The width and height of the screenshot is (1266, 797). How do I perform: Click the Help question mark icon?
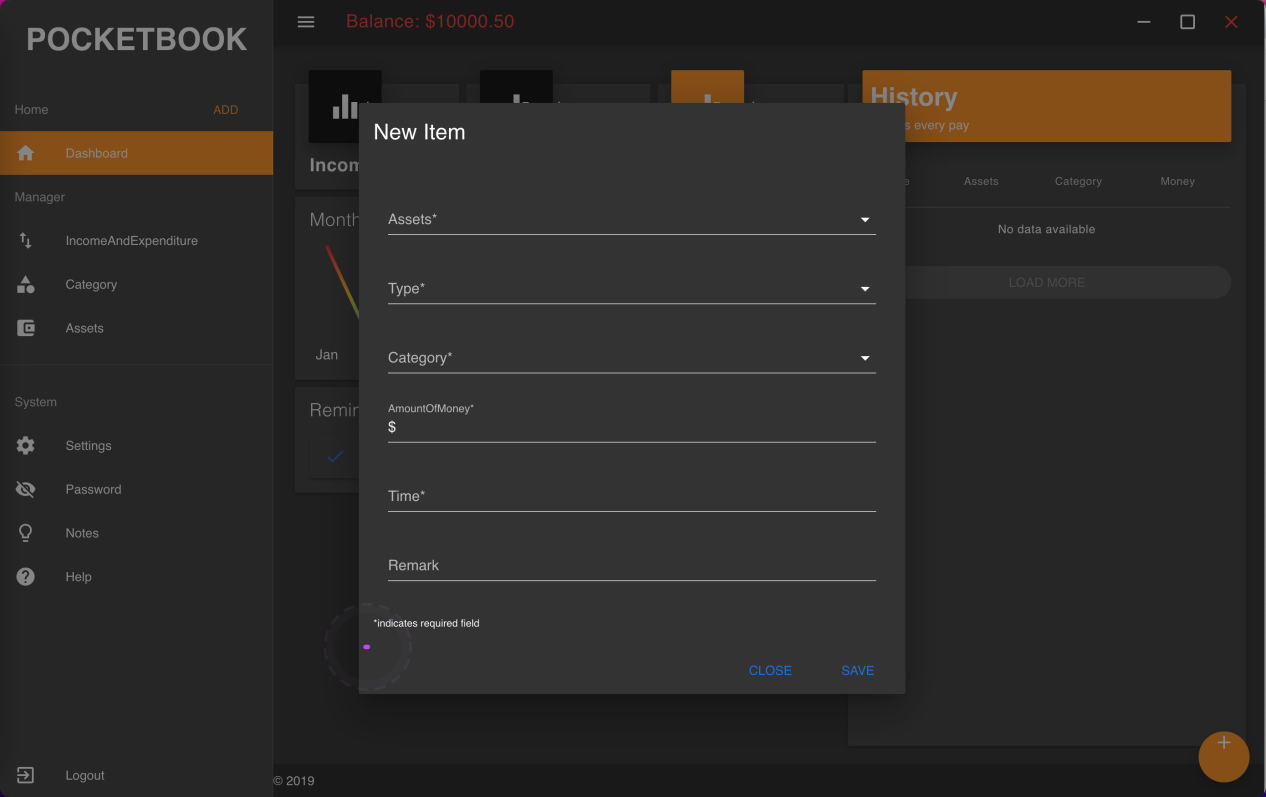click(x=26, y=577)
